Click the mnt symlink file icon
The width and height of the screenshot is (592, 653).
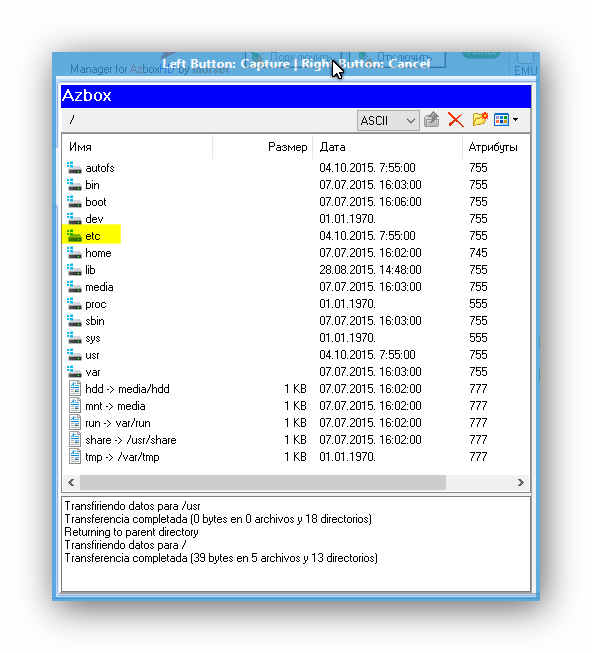[75, 406]
